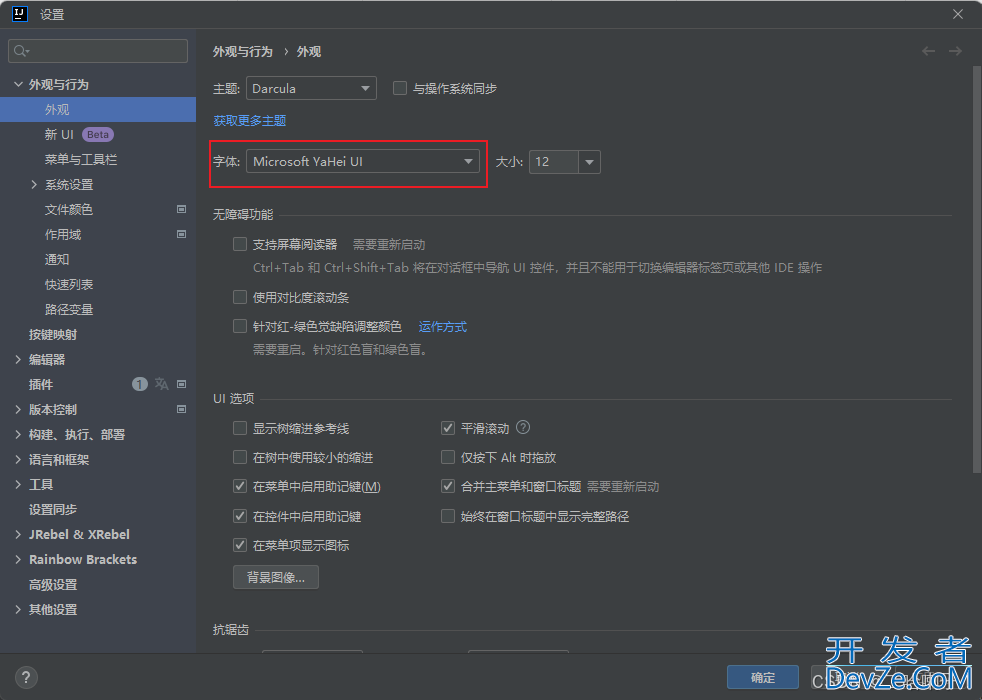Open the 主题 Darcula dropdown
This screenshot has width=982, height=700.
pos(311,88)
